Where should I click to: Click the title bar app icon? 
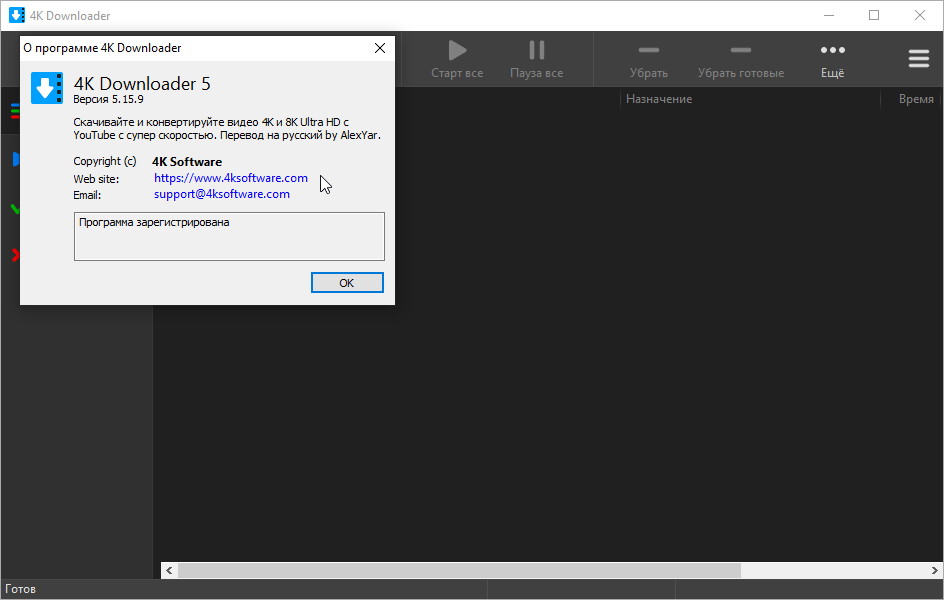pyautogui.click(x=17, y=15)
